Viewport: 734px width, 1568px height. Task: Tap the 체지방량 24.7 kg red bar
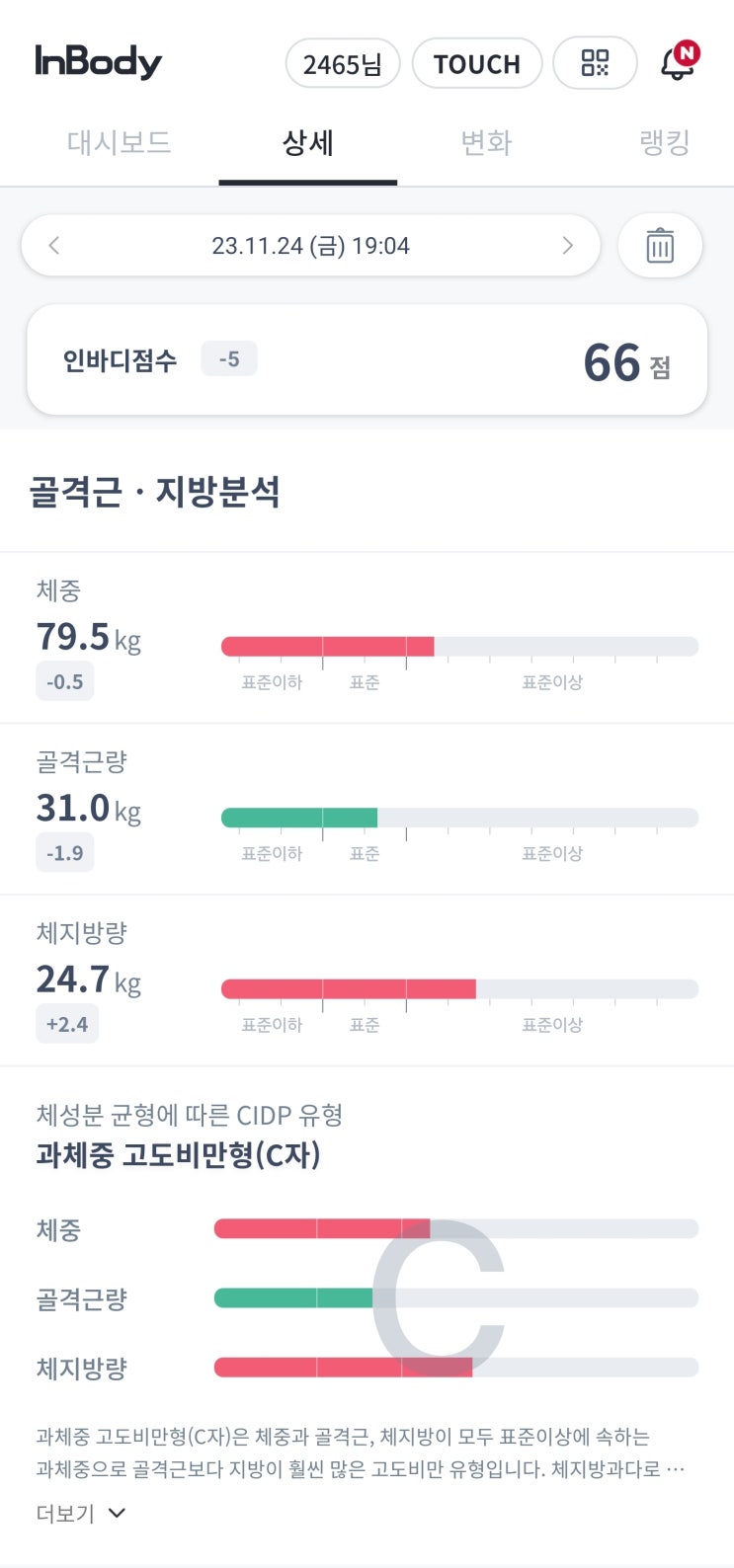tap(348, 988)
